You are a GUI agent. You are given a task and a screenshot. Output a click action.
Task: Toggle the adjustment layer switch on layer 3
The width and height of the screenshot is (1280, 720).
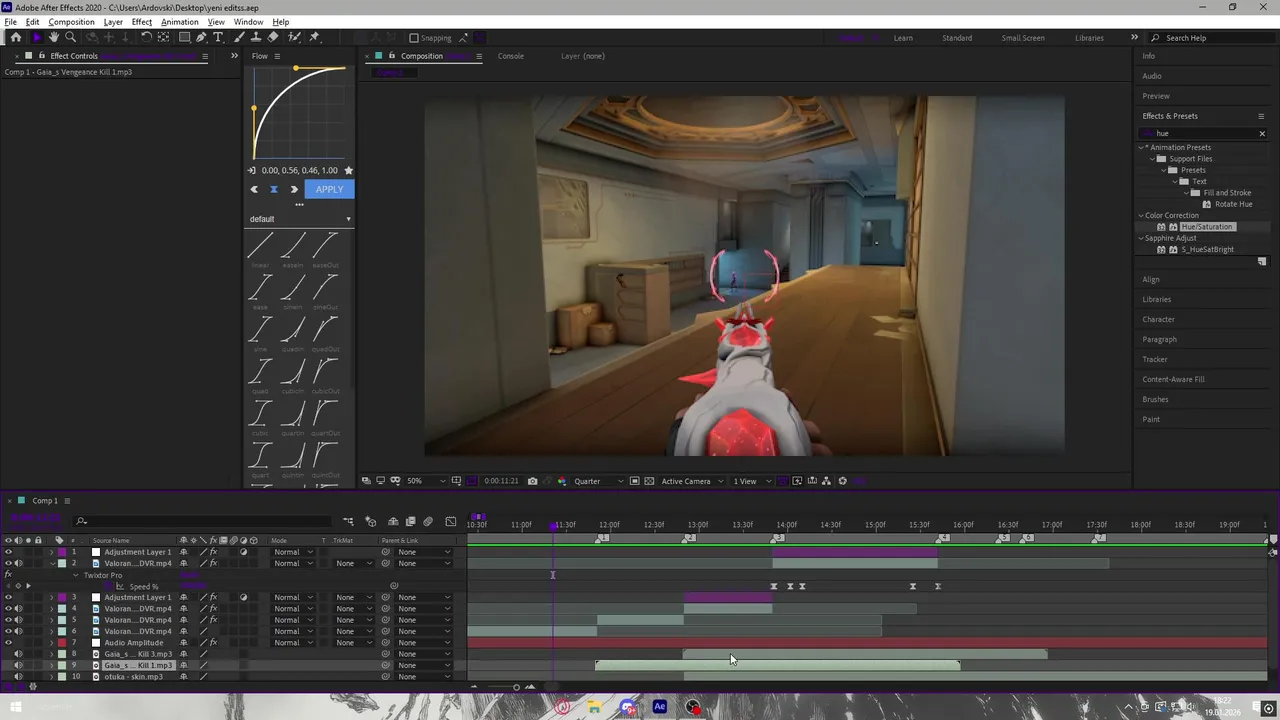coord(243,597)
